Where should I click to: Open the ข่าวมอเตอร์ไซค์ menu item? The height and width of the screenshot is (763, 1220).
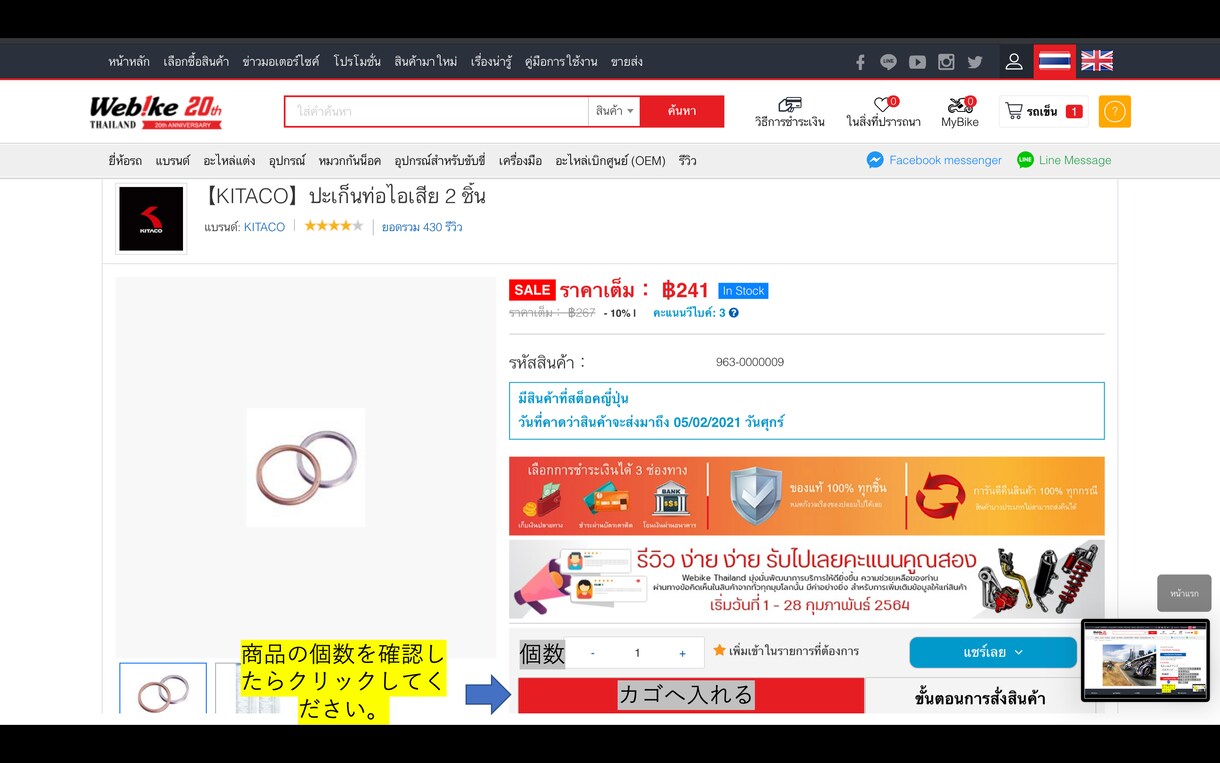[281, 62]
